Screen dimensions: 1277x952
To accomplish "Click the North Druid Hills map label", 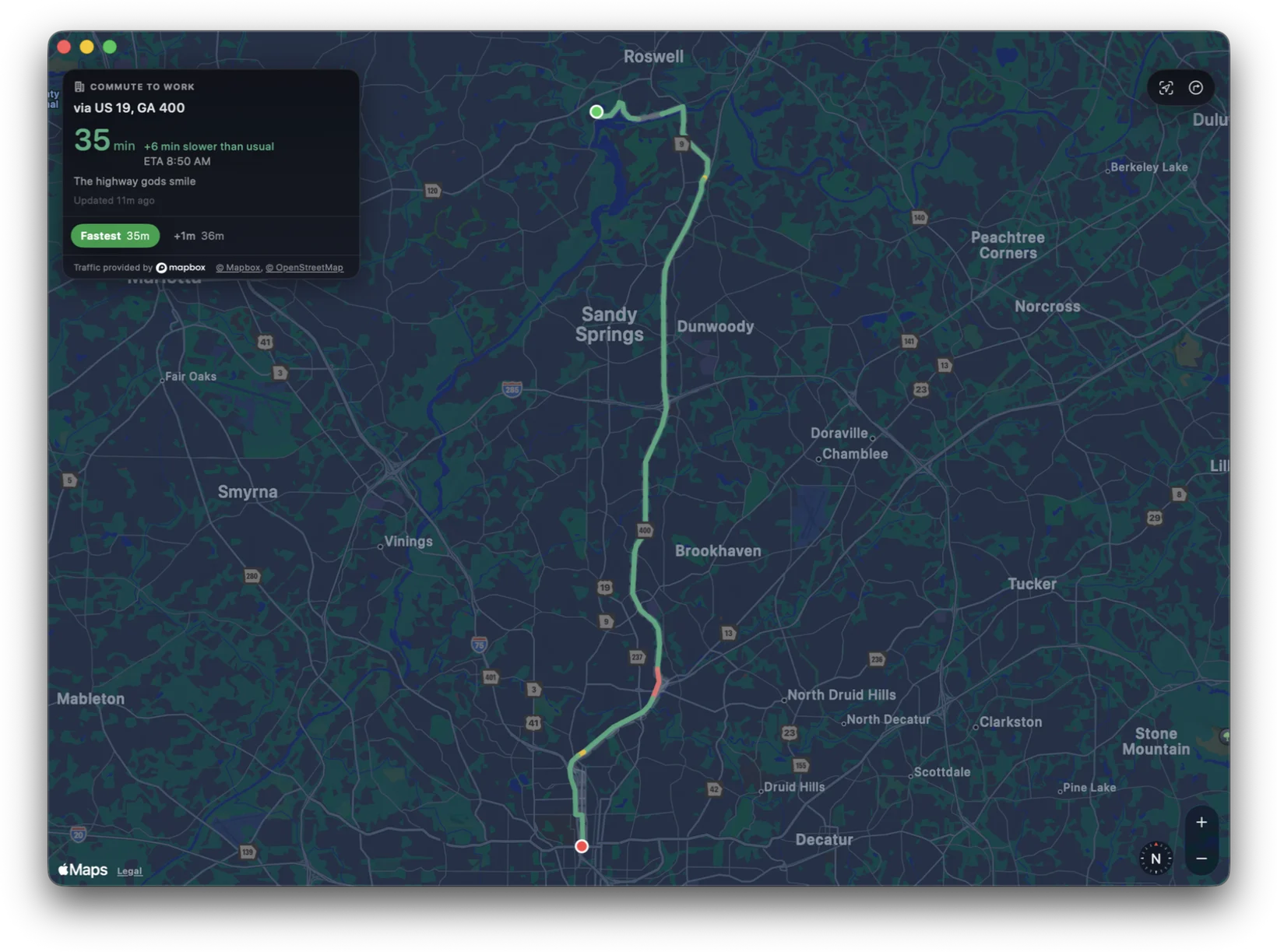I will click(x=841, y=695).
